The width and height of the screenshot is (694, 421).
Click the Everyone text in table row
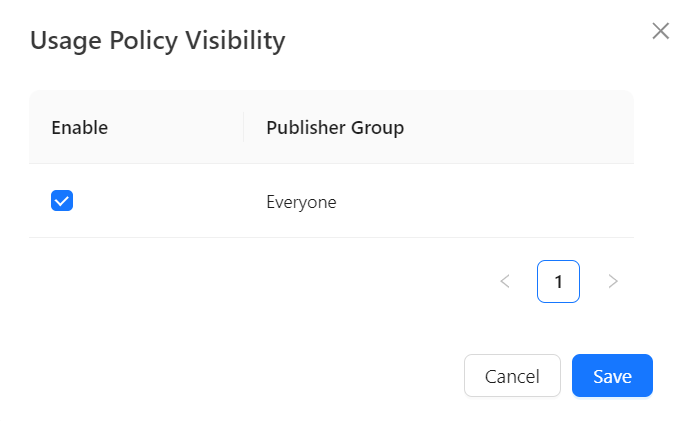302,202
